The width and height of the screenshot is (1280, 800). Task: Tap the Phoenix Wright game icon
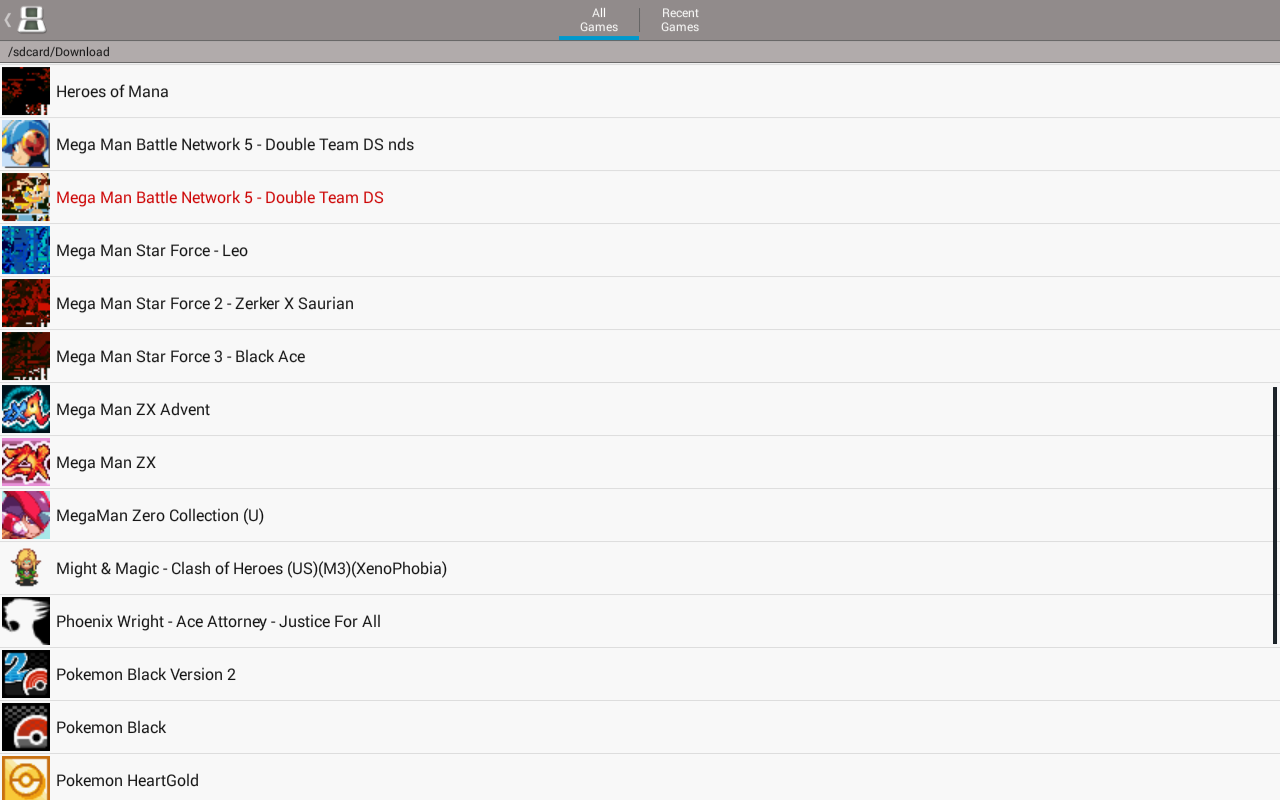pyautogui.click(x=25, y=621)
